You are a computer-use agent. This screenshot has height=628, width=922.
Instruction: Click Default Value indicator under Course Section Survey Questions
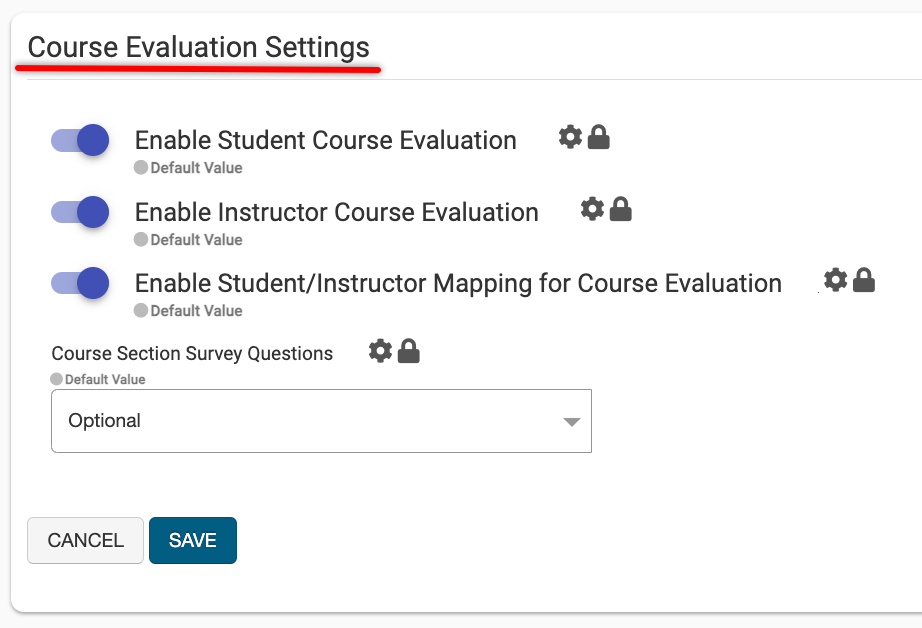coord(99,380)
